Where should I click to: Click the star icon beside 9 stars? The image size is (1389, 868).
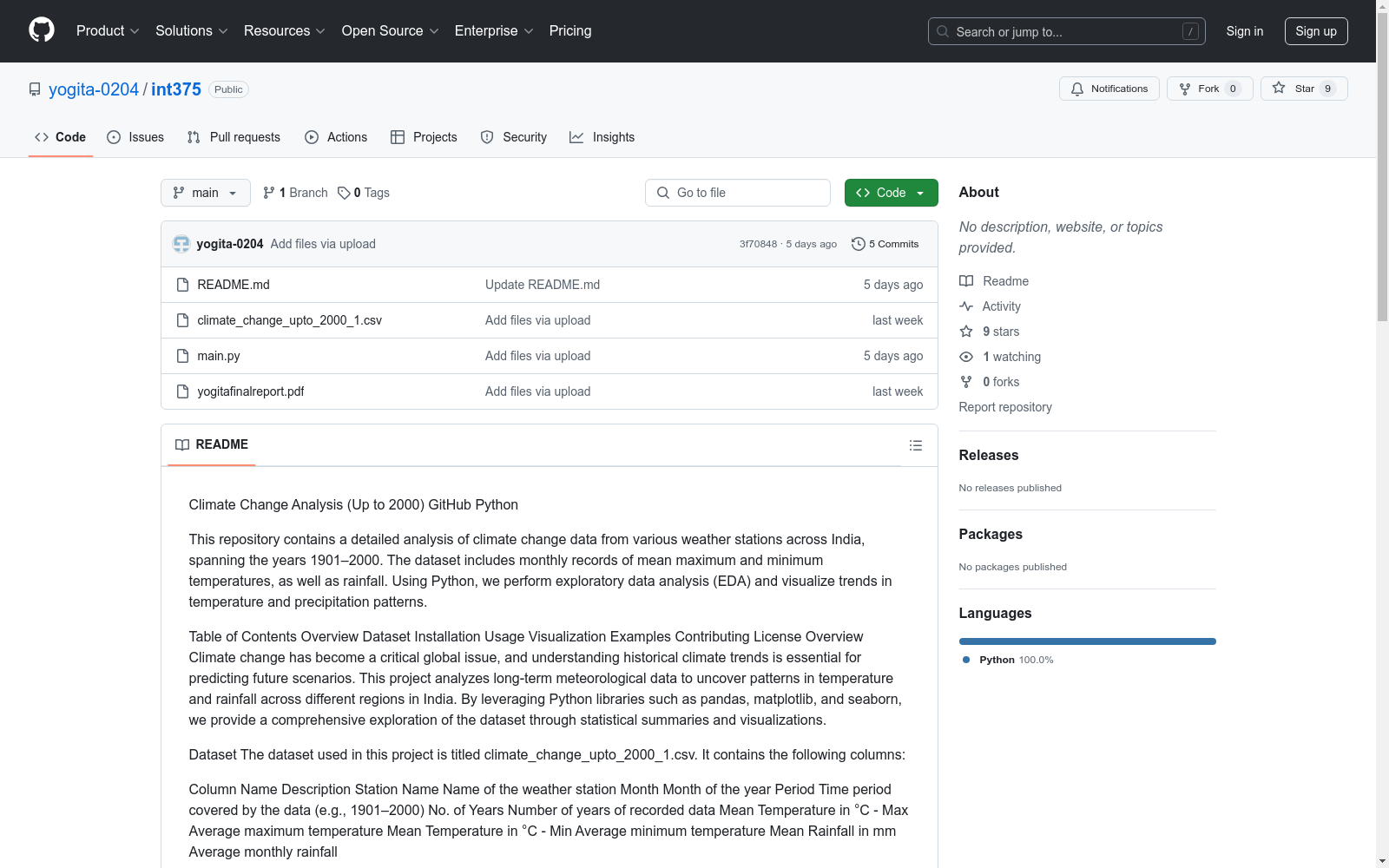966,332
